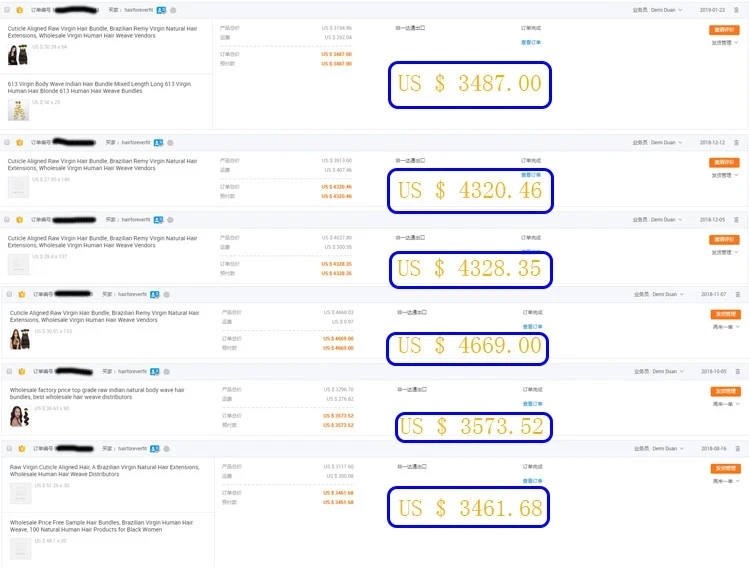Click the gray circle icon after buyer in 2018-12-05 order
The image size is (749, 576).
170,220
